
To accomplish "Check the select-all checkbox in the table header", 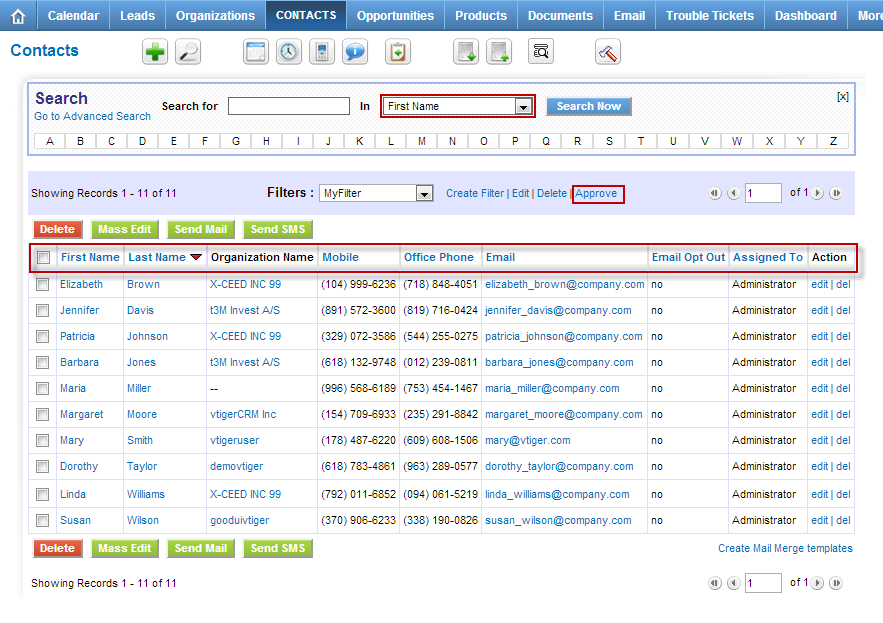I will tap(43, 258).
